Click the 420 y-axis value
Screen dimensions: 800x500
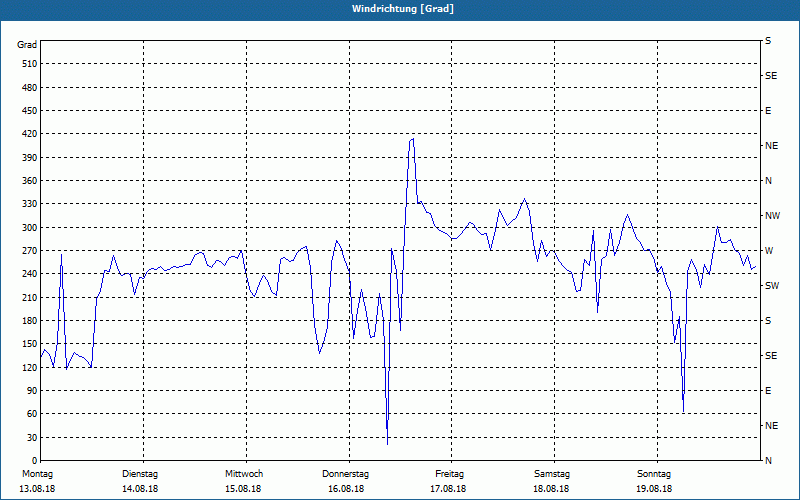30,134
